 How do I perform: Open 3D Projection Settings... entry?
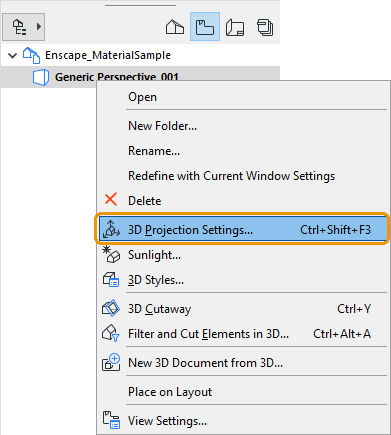[243, 230]
